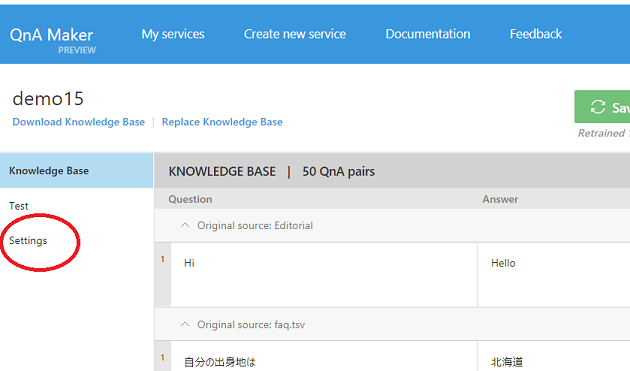Open the Documentation link
Viewport: 630px width, 371px height.
[x=428, y=34]
